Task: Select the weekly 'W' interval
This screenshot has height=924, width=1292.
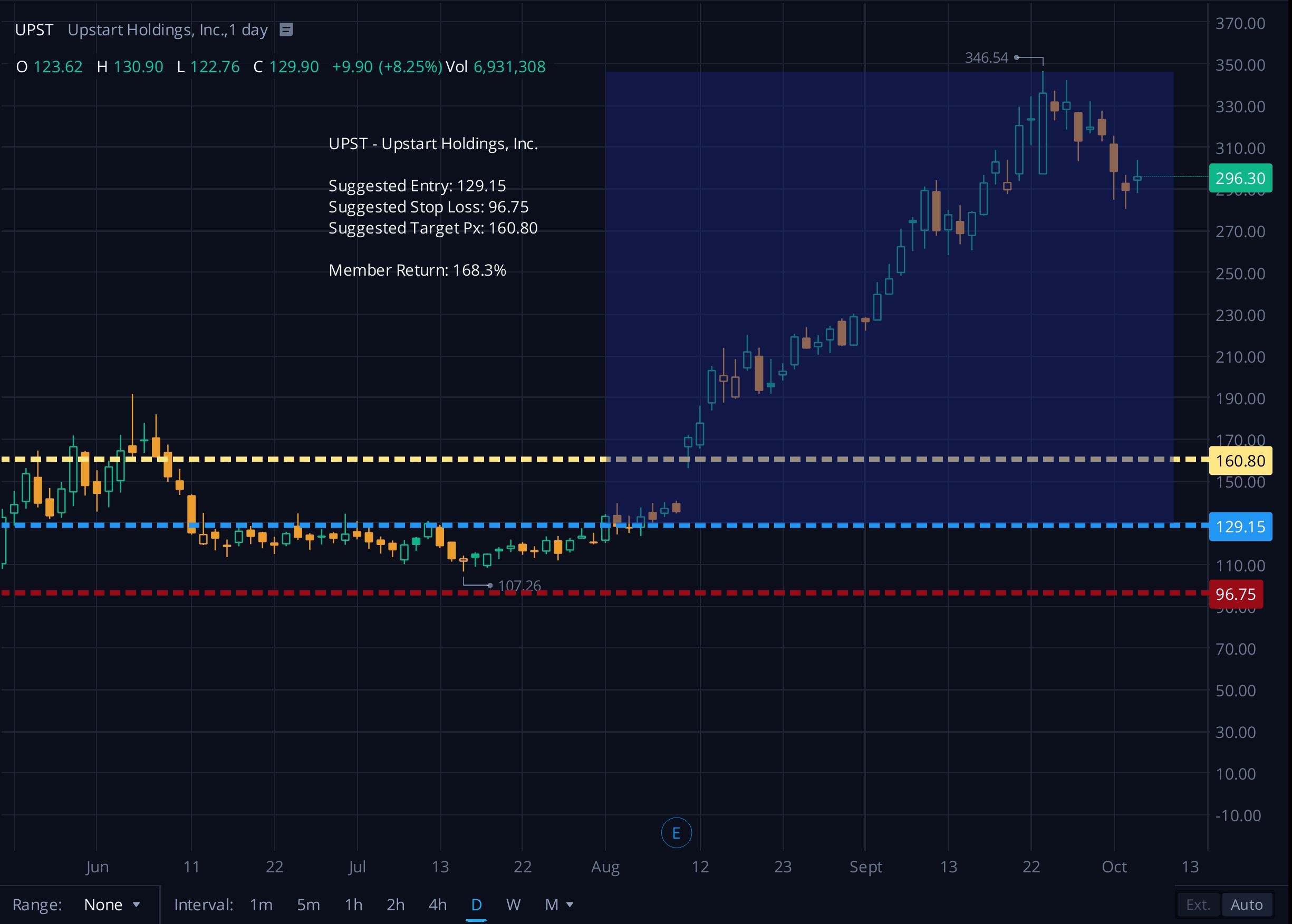Action: click(514, 904)
